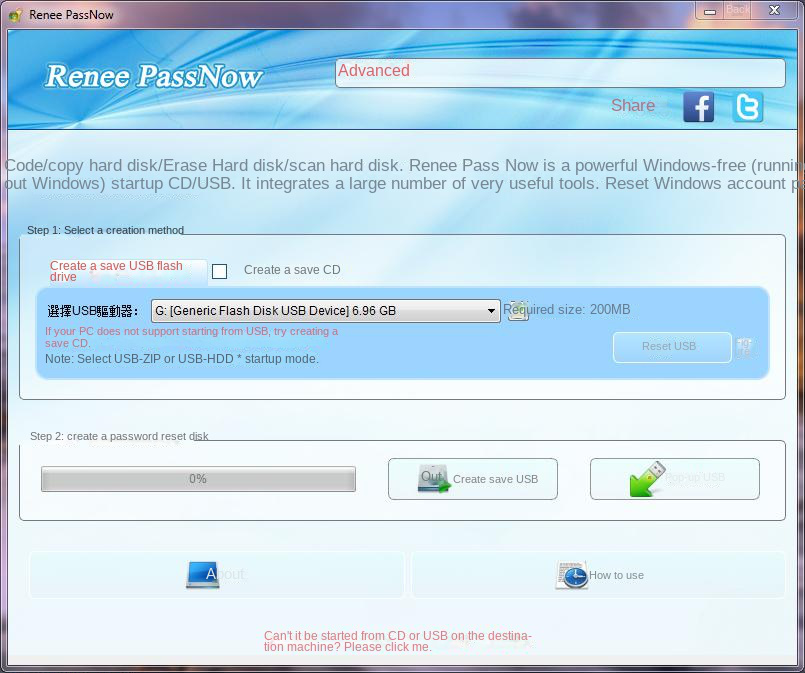Click the "Step 1: Select a creation method" label
Screen dimensions: 805x673
pyautogui.click(x=105, y=230)
